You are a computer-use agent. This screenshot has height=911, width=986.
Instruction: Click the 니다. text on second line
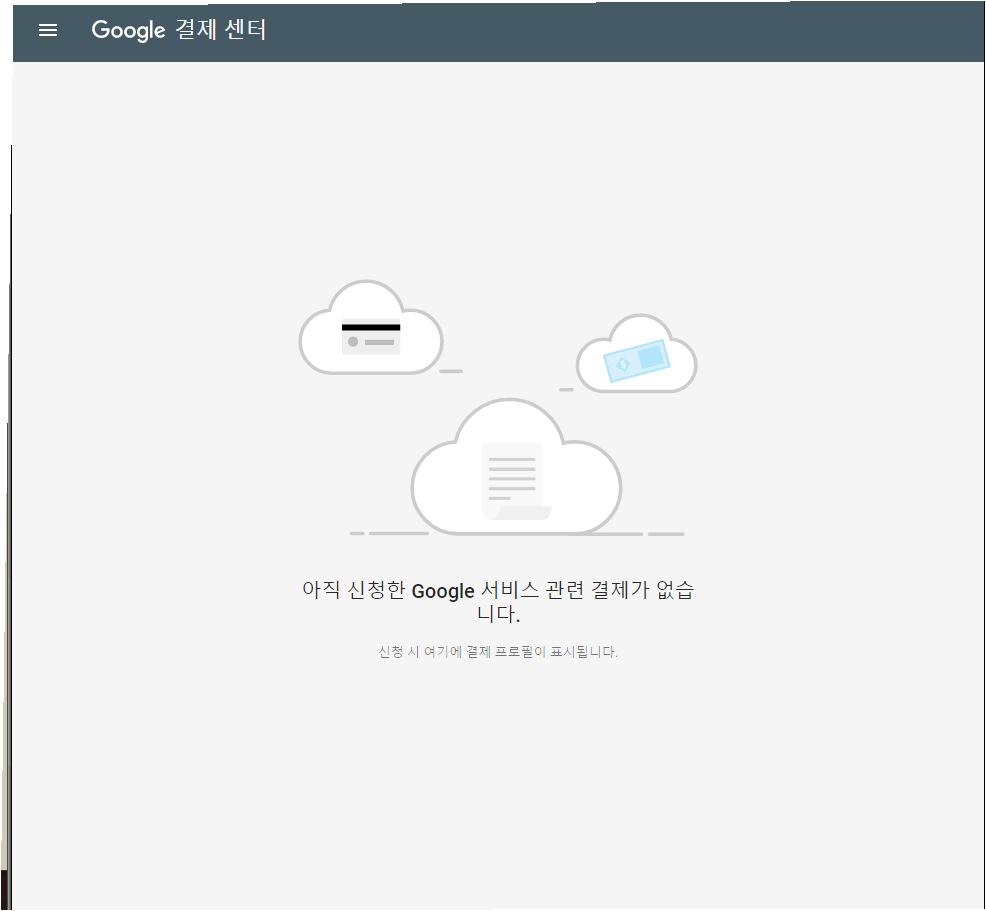coord(498,614)
